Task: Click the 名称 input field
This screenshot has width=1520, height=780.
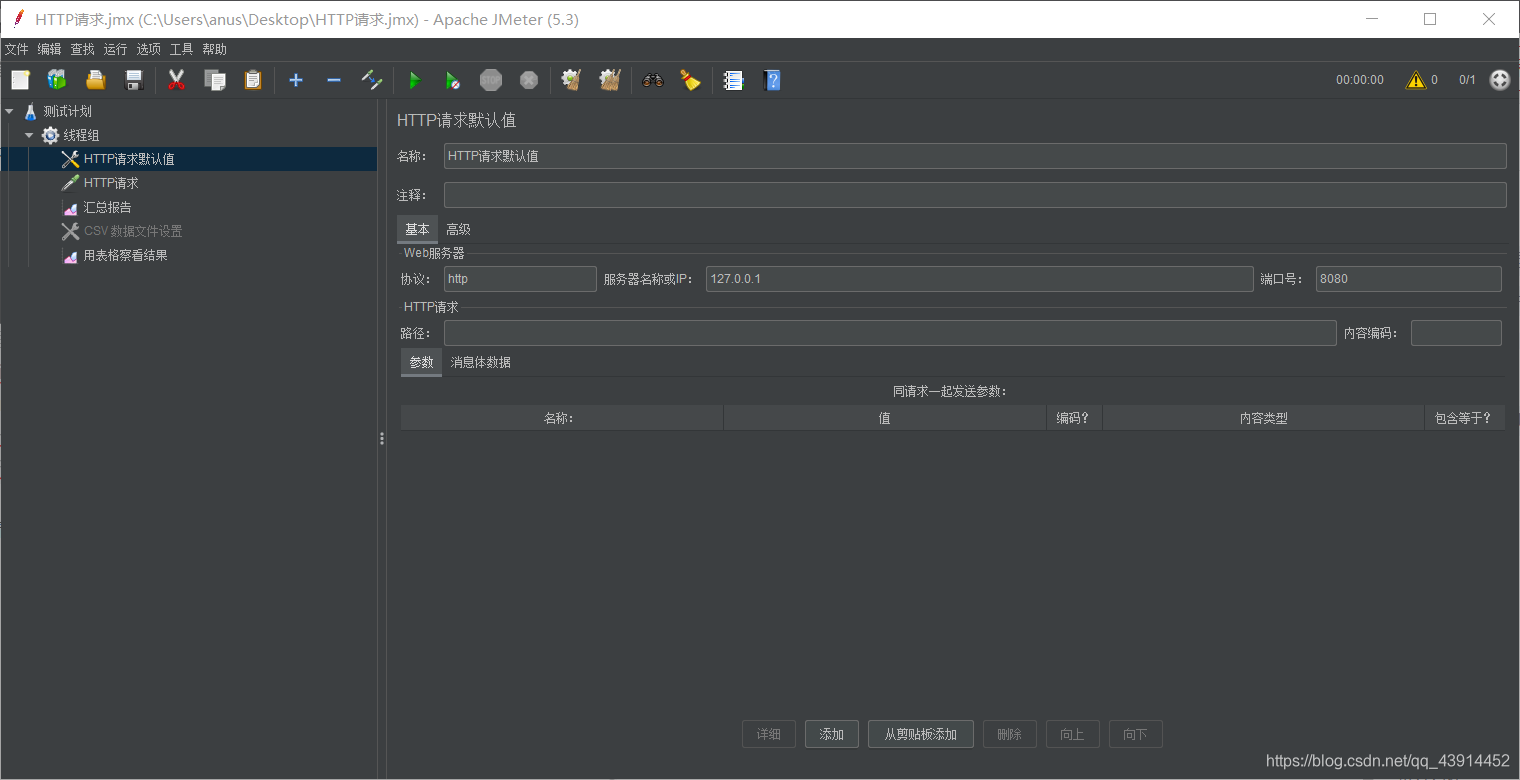Action: point(975,156)
